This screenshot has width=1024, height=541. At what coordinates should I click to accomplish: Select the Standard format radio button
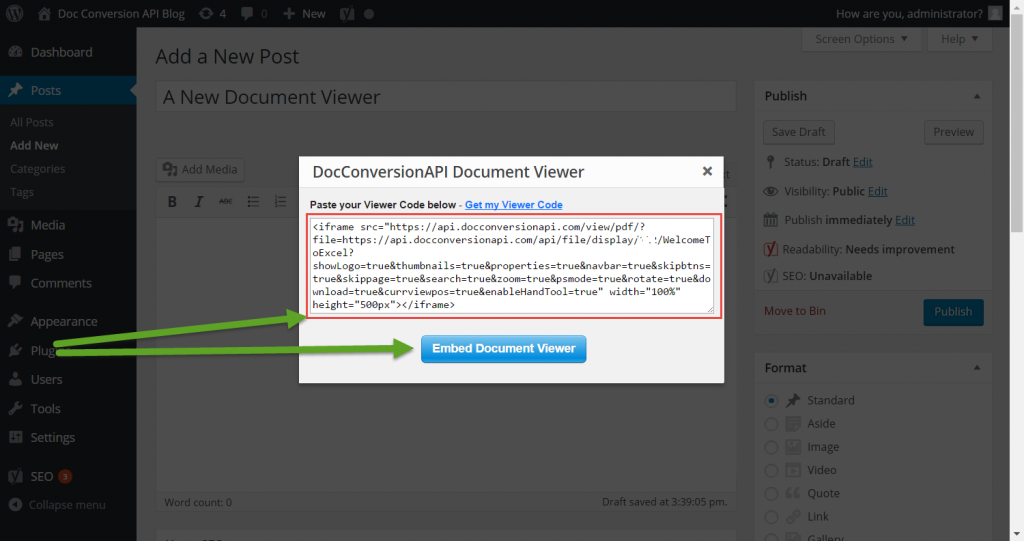click(771, 401)
